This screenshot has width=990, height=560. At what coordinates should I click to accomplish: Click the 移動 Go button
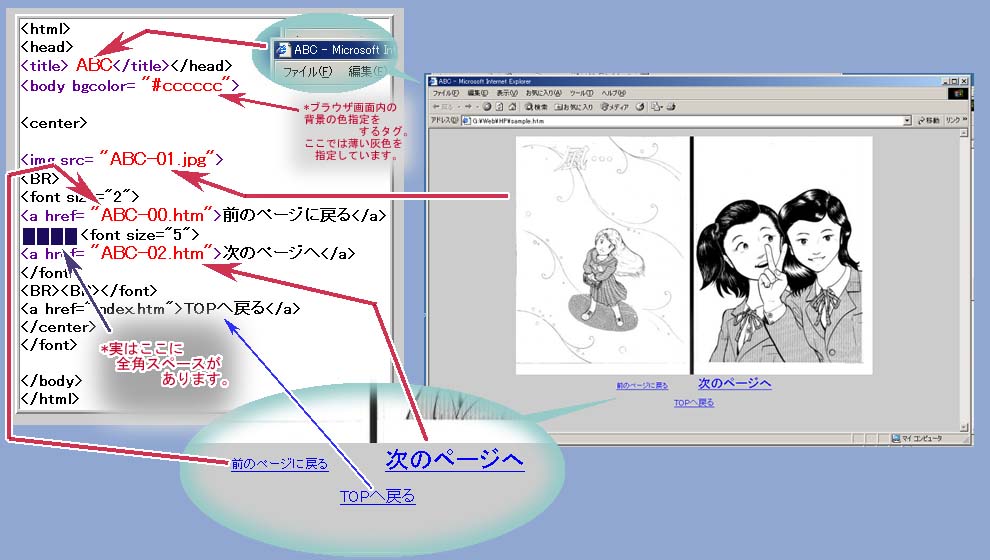[928, 120]
